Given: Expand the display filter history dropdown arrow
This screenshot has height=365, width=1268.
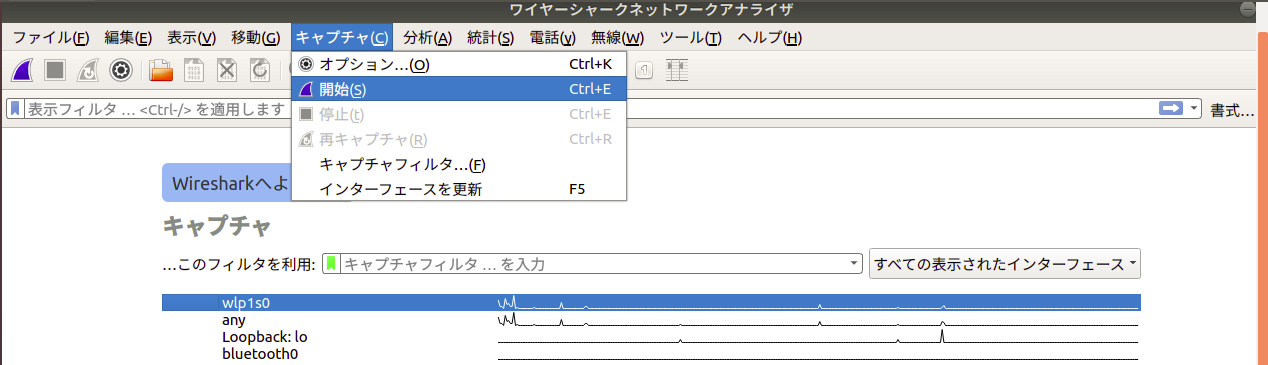Looking at the screenshot, I should pos(1193,109).
